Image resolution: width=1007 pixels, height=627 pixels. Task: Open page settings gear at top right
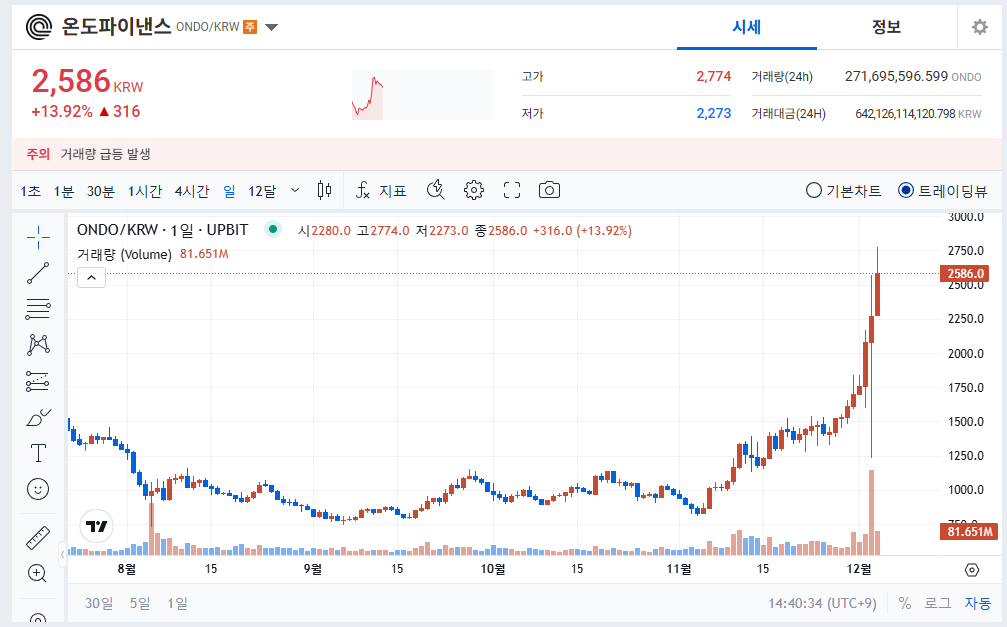coord(979,27)
